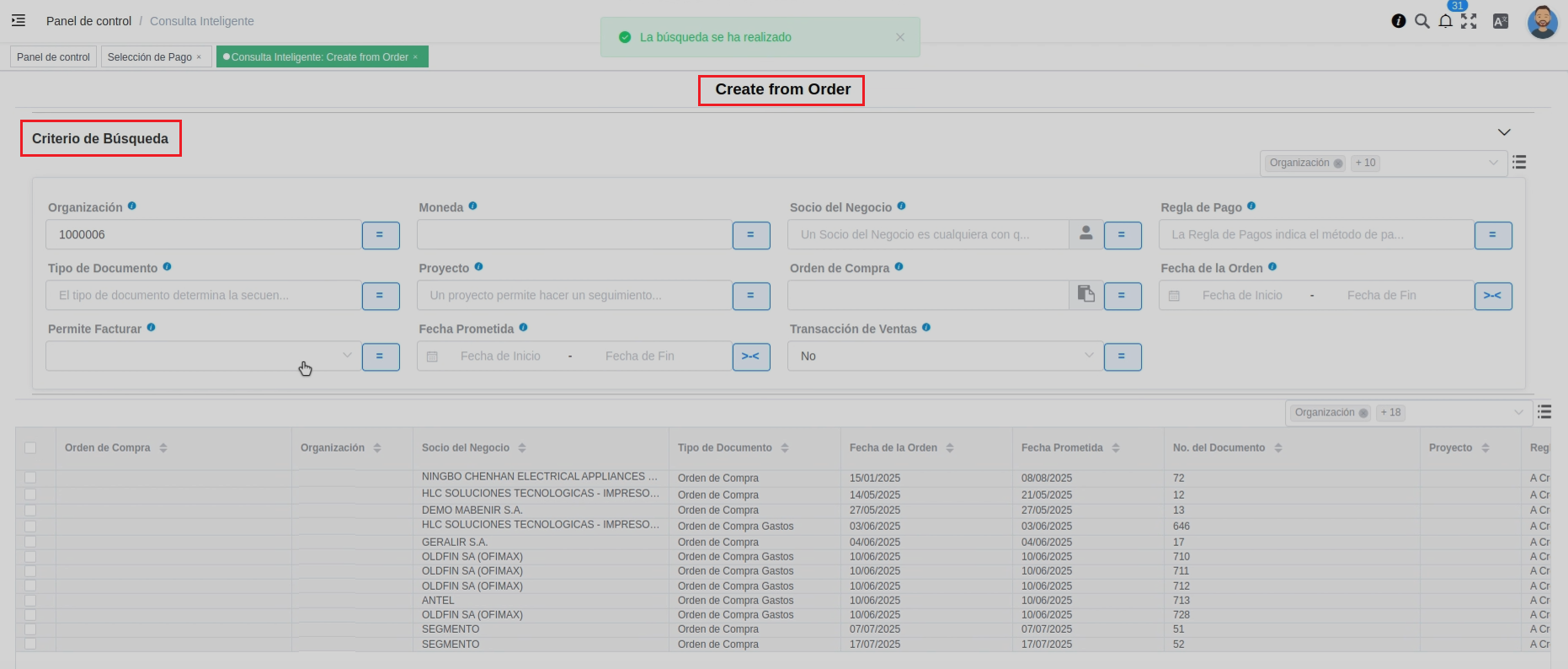The width and height of the screenshot is (1568, 669).
Task: Click the equals operator button beside Organización
Action: [381, 235]
